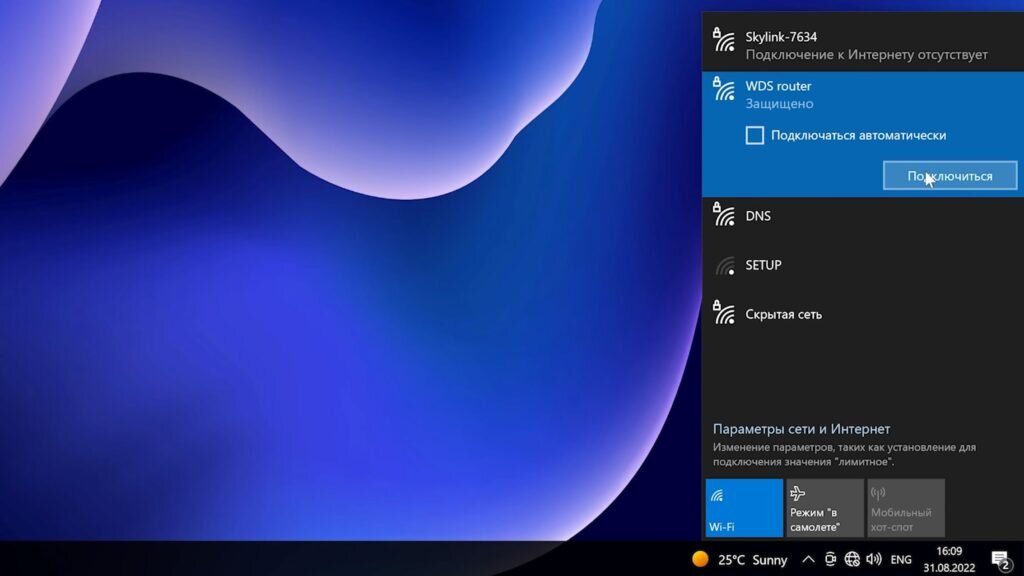Enable the Подключаться автоматически checkbox
1024x576 pixels.
(754, 135)
